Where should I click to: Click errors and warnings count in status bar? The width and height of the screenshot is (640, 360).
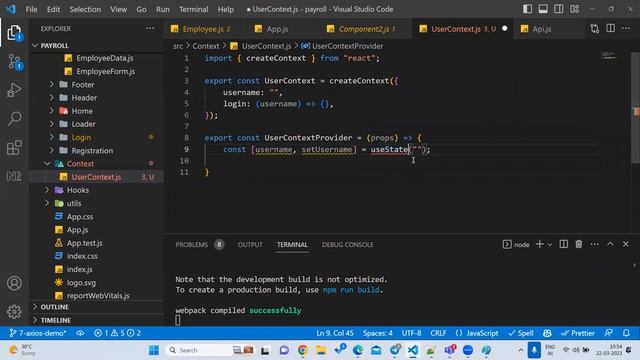[x=118, y=333]
